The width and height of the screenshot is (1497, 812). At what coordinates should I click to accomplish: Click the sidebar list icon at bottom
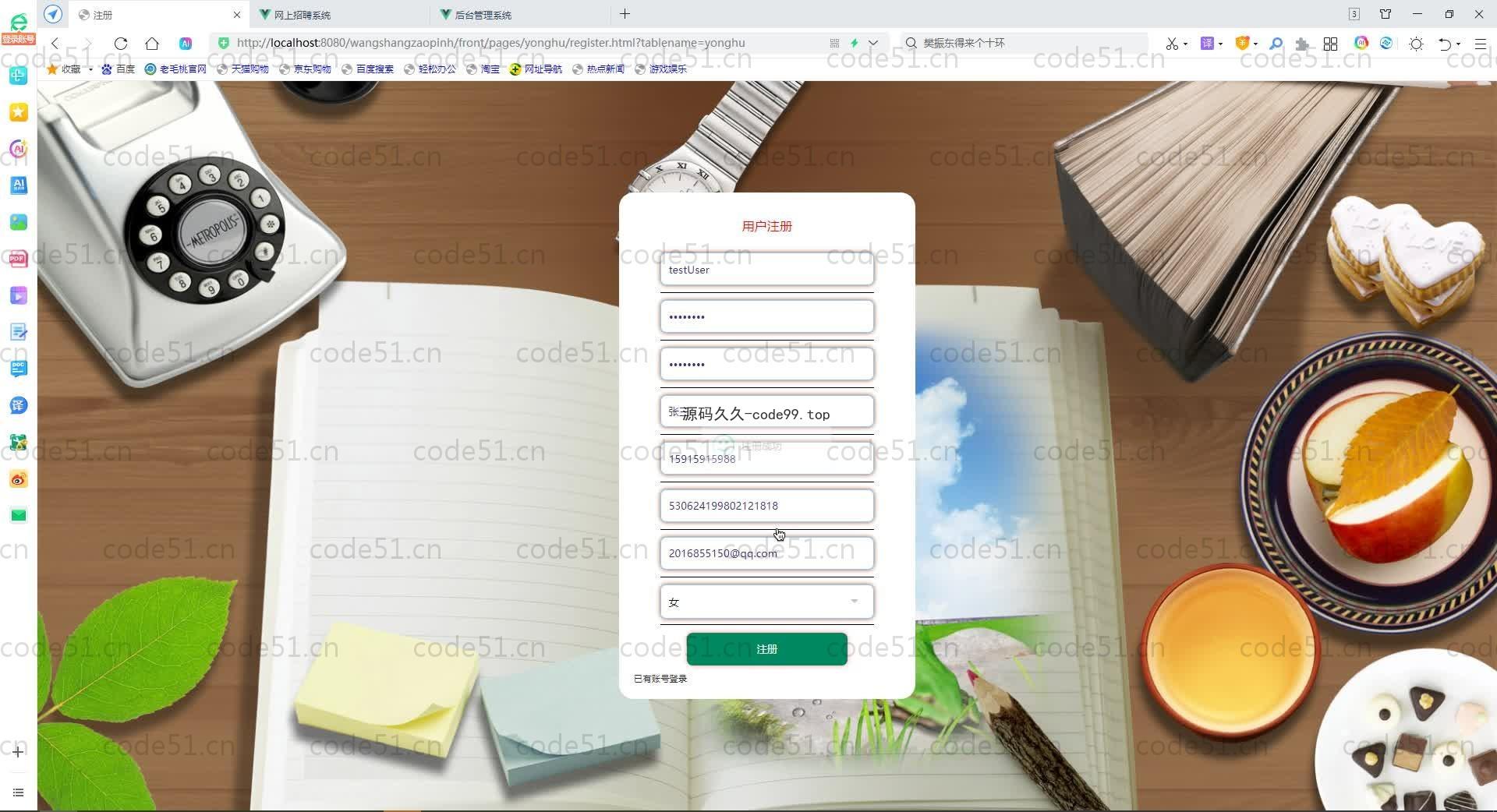coord(18,793)
